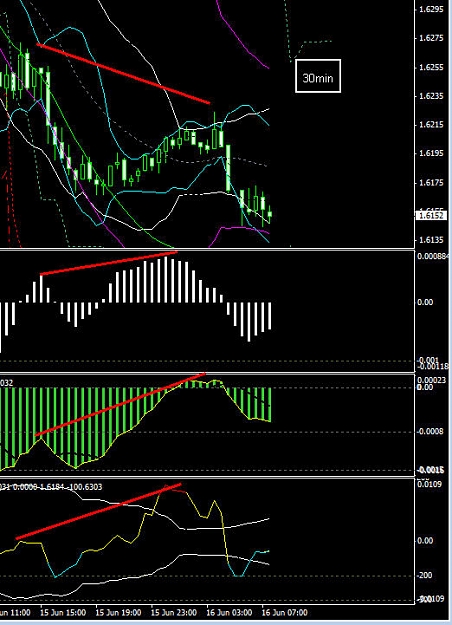Click the 0.0109 value on bottom indicator scale
The width and height of the screenshot is (452, 625).
(430, 484)
